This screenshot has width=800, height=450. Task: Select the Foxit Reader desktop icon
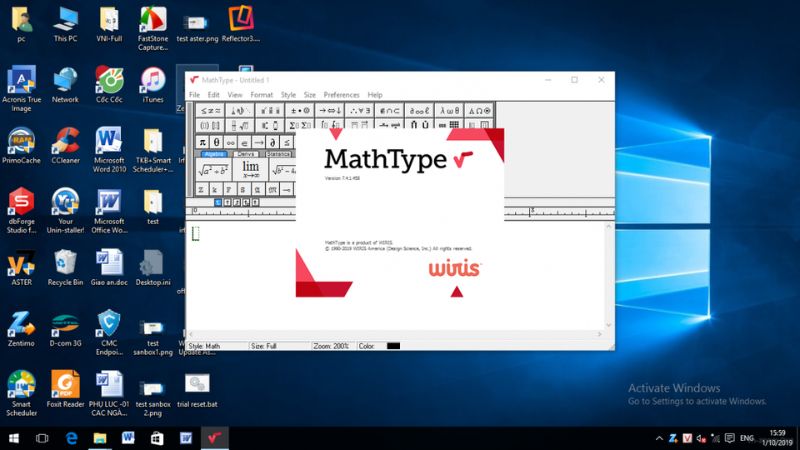click(65, 390)
